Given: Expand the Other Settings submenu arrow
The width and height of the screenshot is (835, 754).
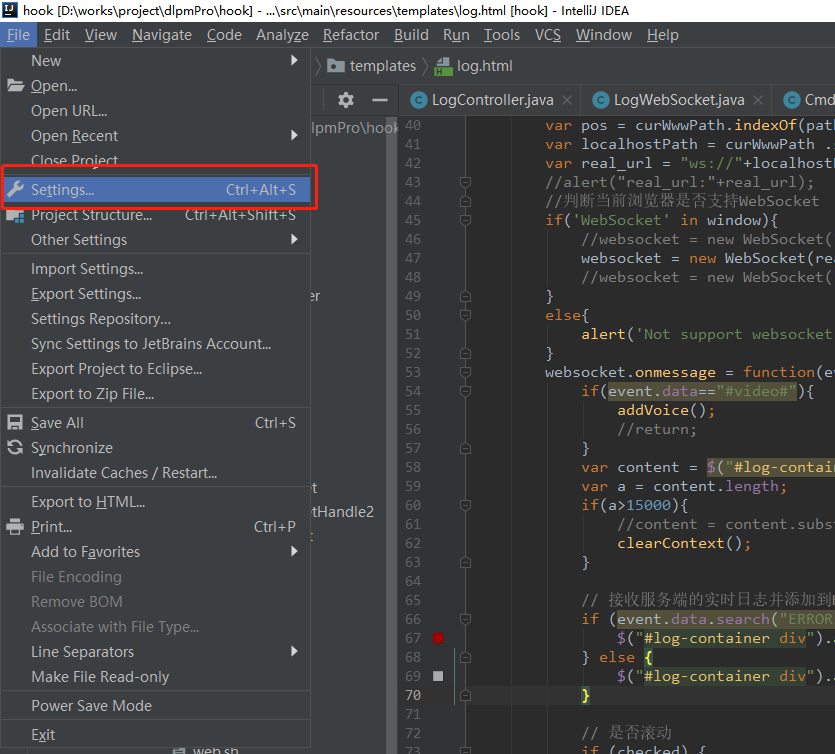Looking at the screenshot, I should click(x=294, y=239).
